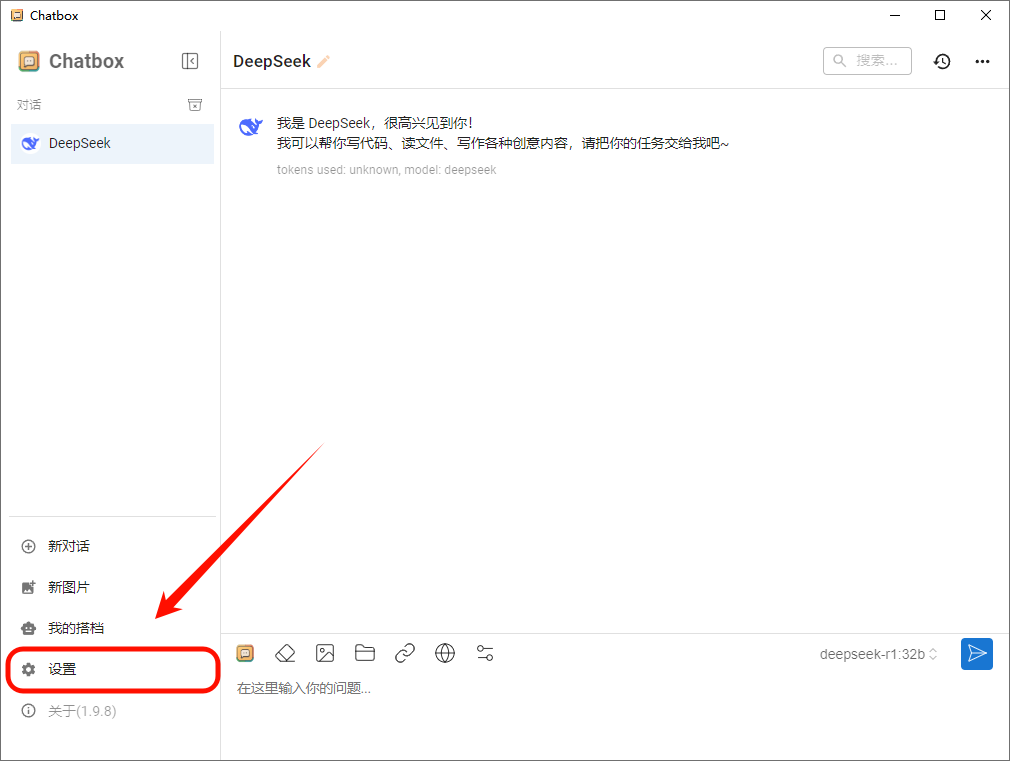Screen dimensions: 1010x761
Task: Select the eraser icon to clear messages
Action: pyautogui.click(x=285, y=653)
